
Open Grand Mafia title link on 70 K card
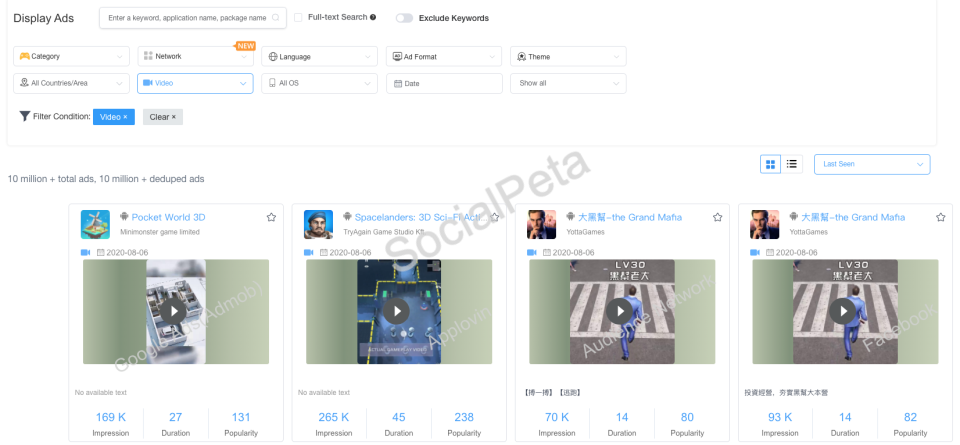coord(630,217)
